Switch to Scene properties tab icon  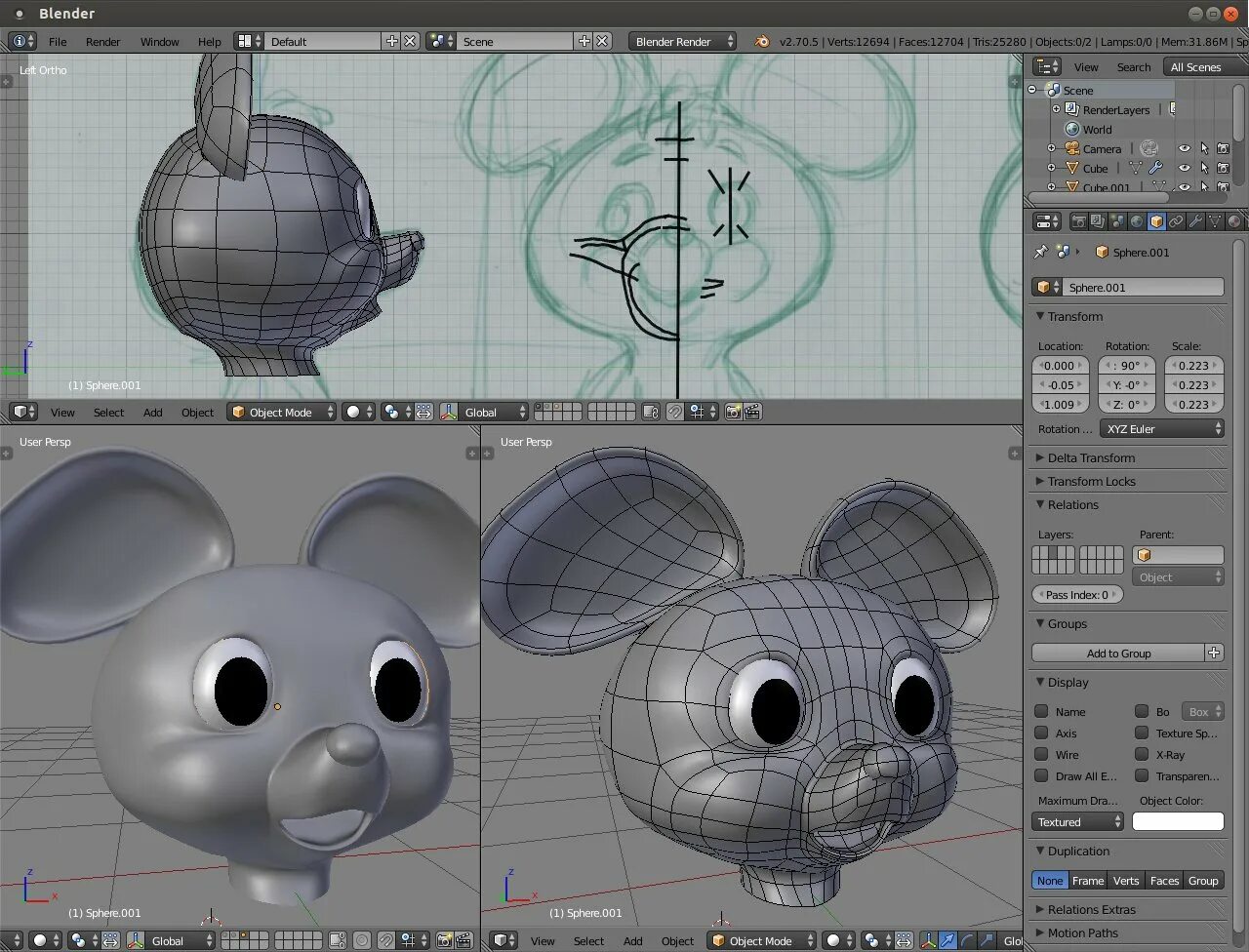[1117, 221]
